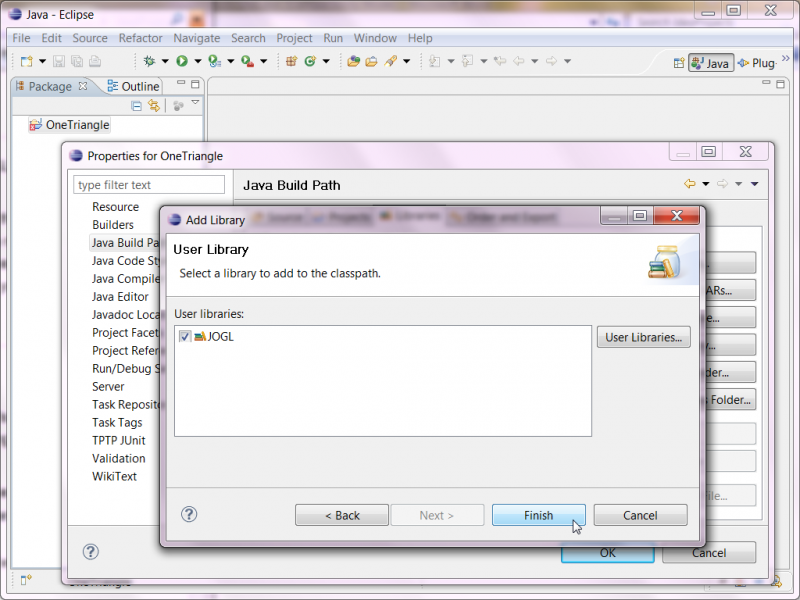The image size is (800, 600).
Task: Click the type filter text field
Action: [x=150, y=185]
